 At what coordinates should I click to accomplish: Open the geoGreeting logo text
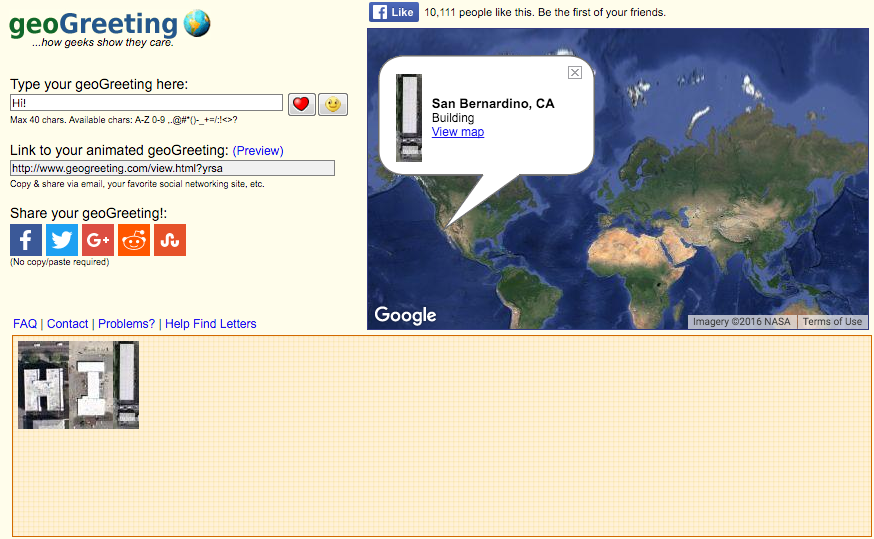[93, 25]
